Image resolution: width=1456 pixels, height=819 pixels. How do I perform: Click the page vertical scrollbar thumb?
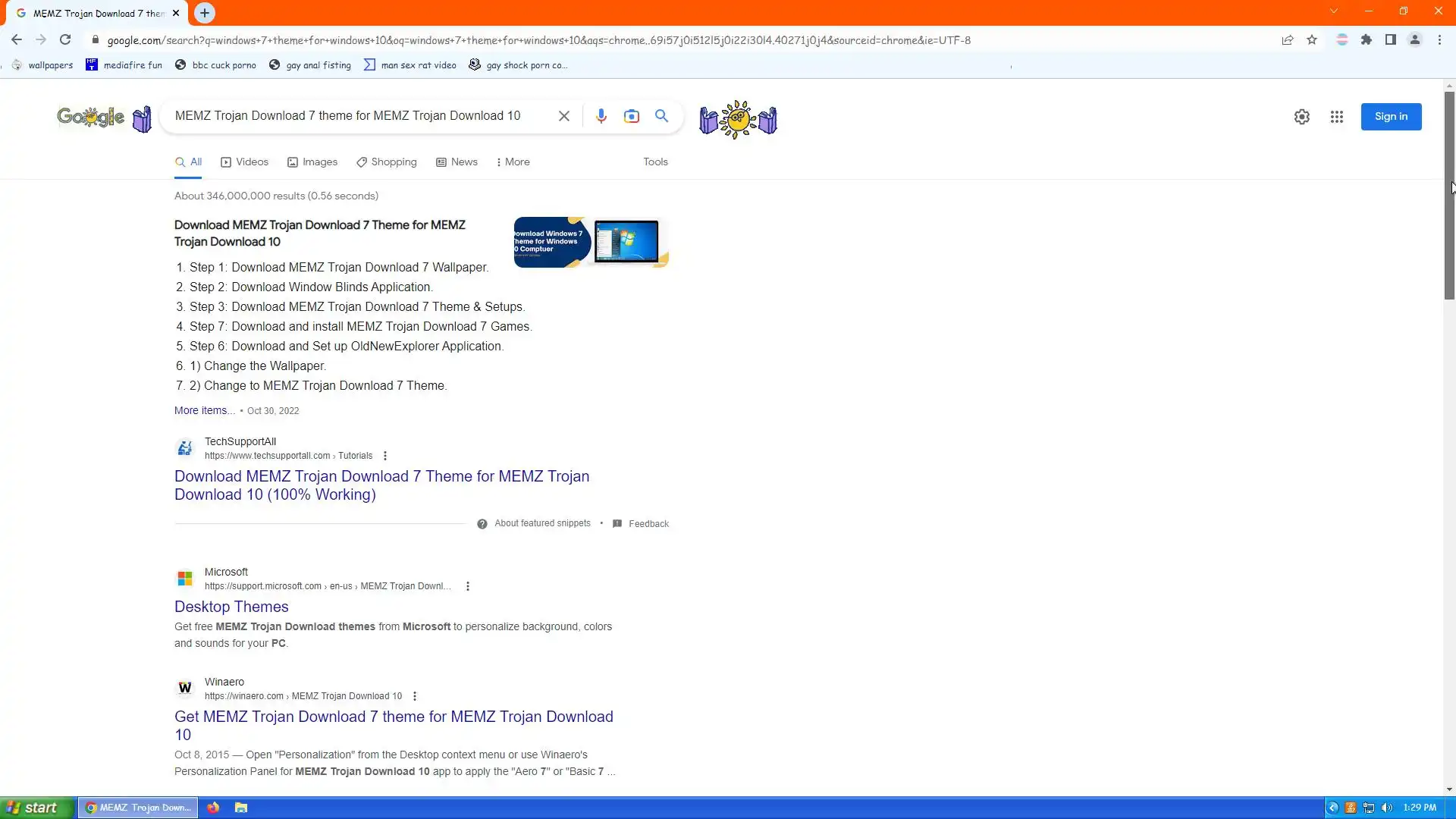[1448, 197]
